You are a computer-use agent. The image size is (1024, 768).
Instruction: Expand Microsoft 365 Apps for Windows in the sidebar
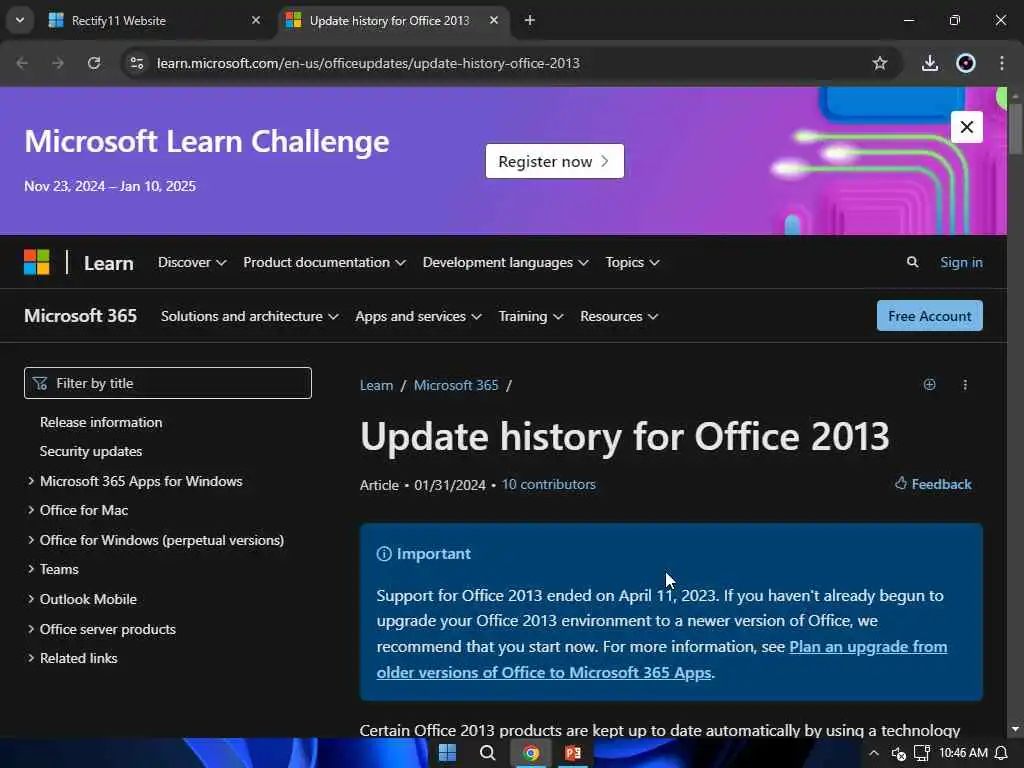tap(31, 481)
